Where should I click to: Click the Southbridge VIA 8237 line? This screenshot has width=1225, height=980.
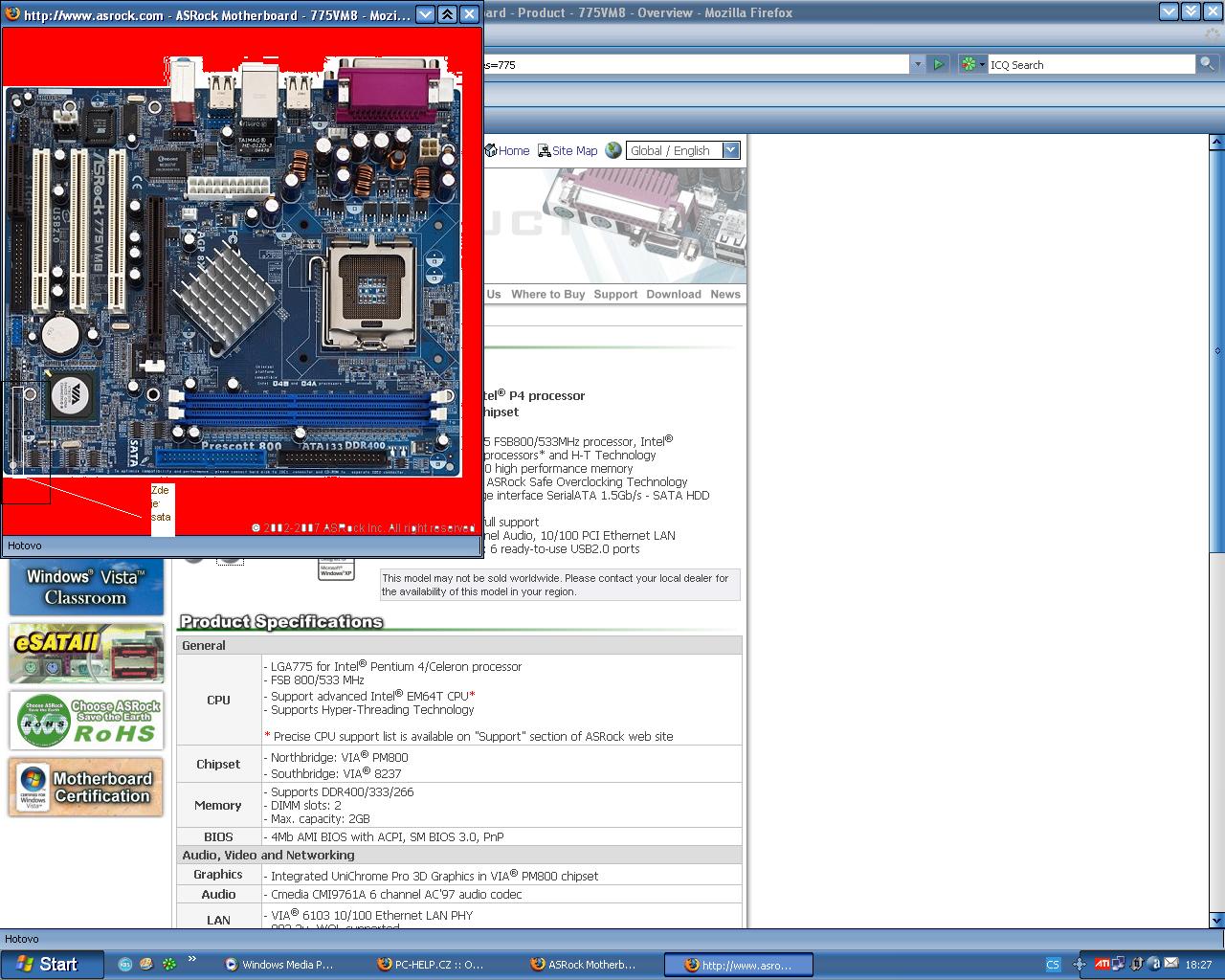[x=333, y=773]
